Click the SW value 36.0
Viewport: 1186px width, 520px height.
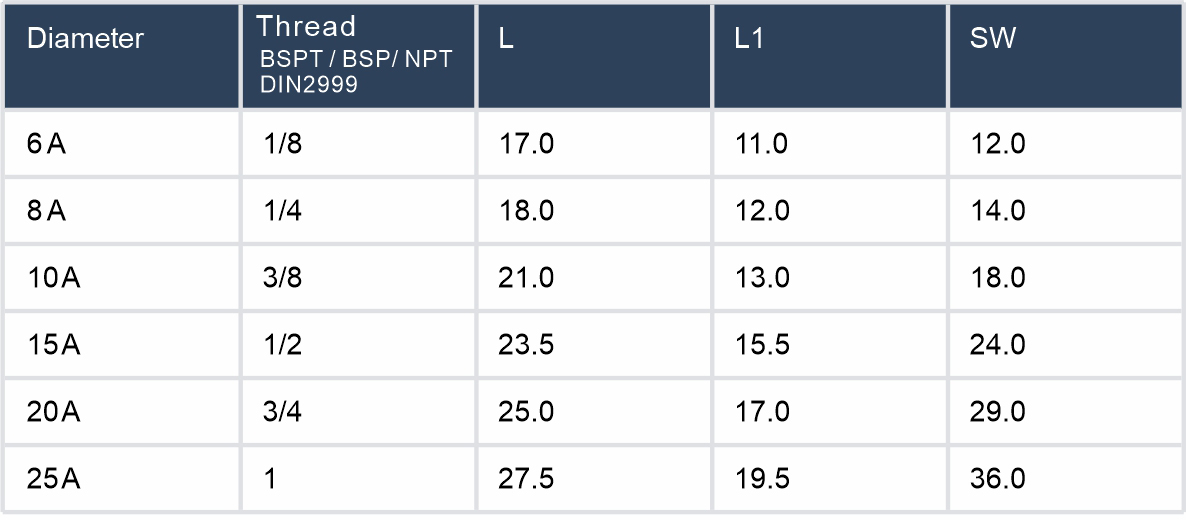coord(998,479)
